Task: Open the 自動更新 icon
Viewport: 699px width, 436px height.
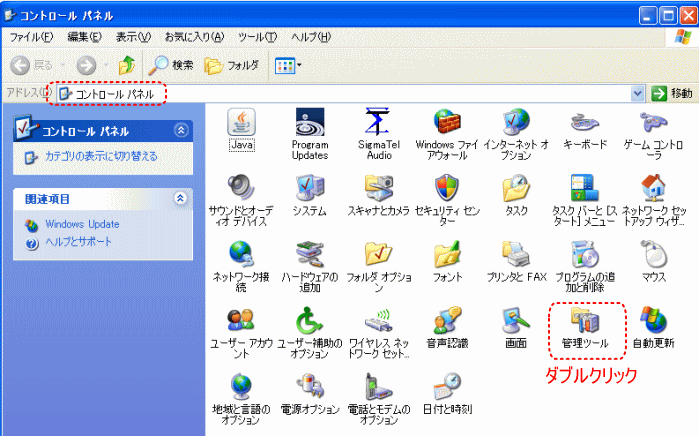Action: point(654,322)
